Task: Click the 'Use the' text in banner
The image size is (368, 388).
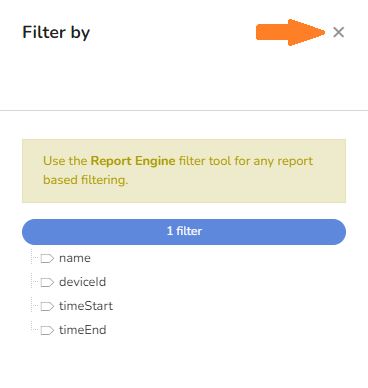Action: pos(65,161)
